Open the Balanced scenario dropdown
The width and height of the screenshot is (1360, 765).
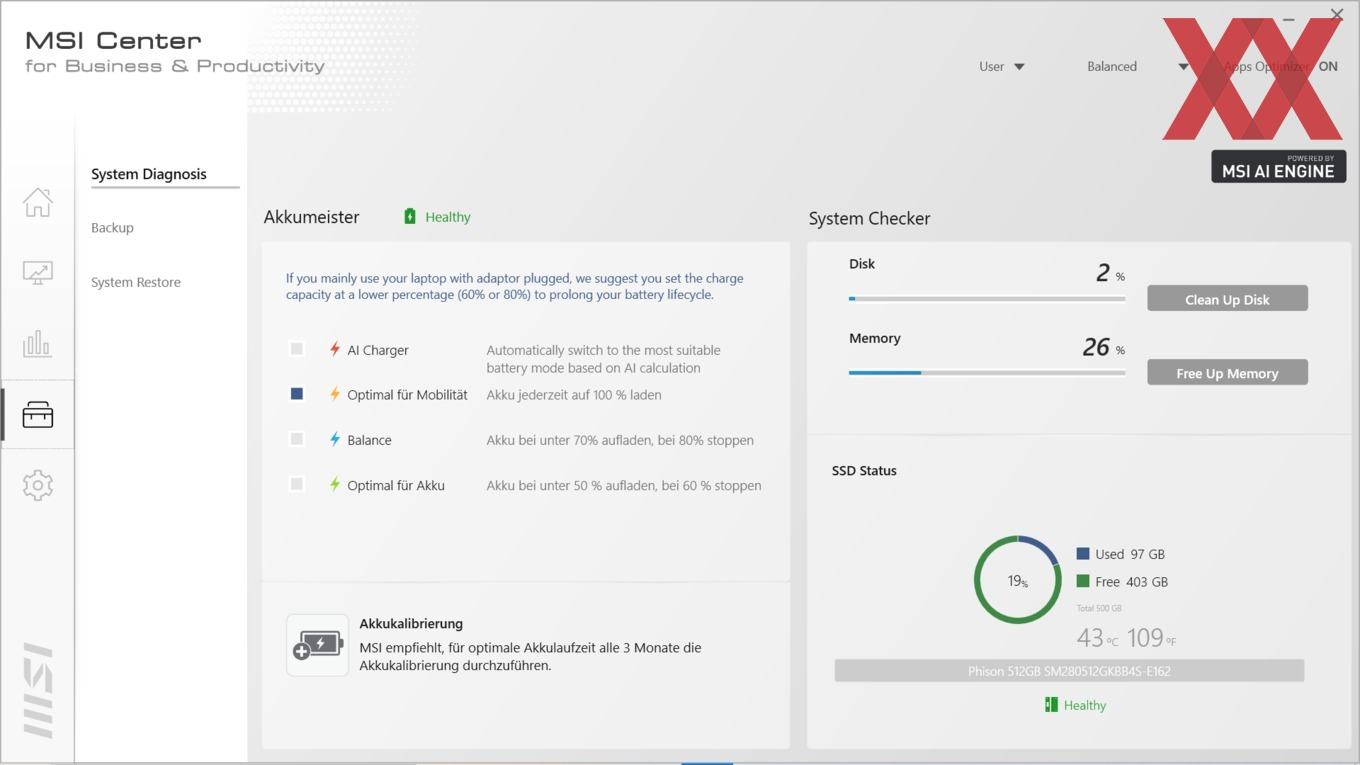tap(1137, 66)
